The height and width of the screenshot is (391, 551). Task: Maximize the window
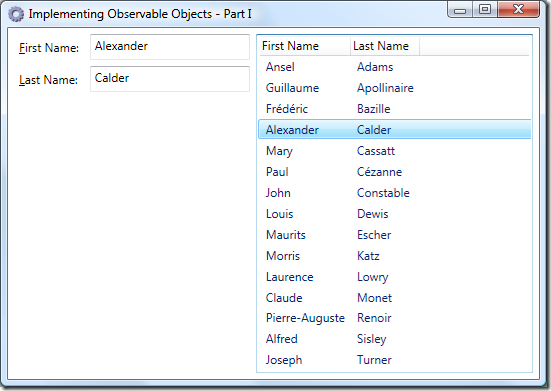pos(485,9)
